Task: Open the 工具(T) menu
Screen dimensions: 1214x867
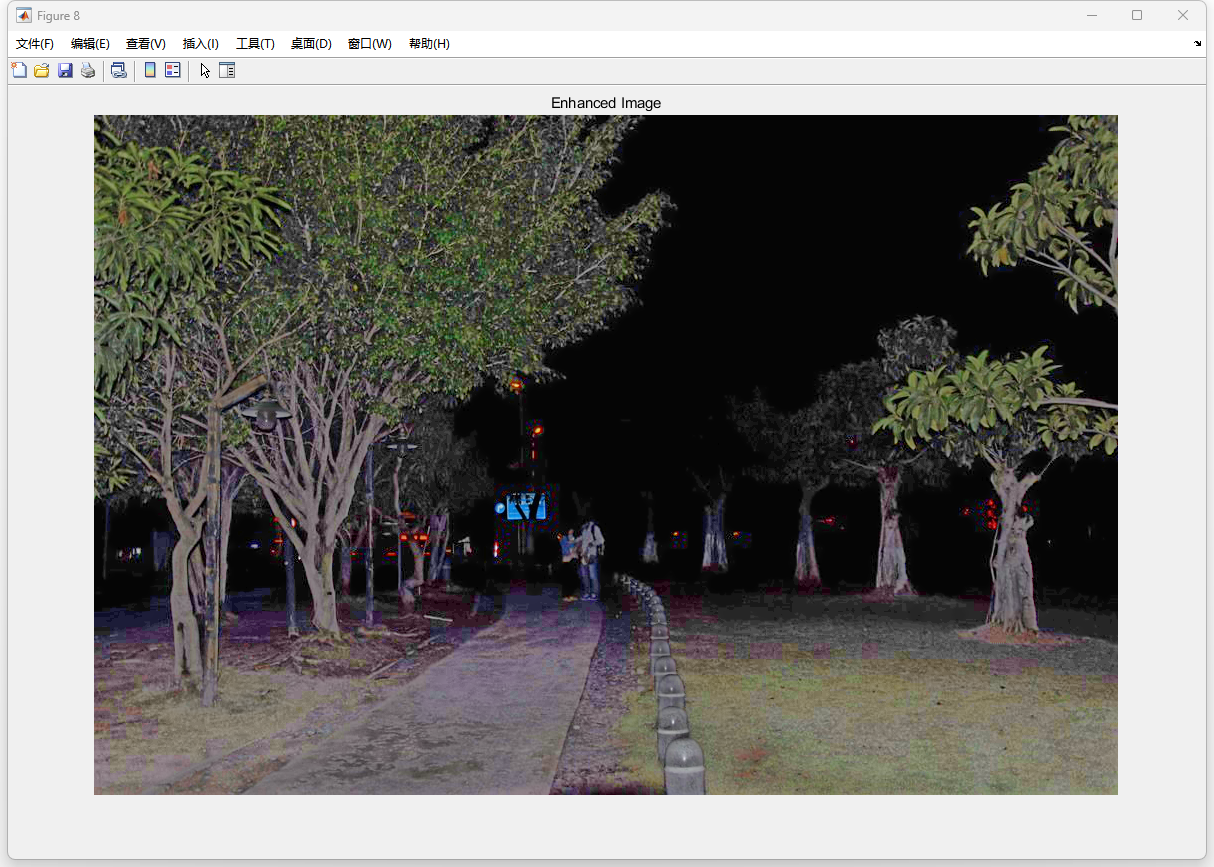Action: tap(255, 44)
